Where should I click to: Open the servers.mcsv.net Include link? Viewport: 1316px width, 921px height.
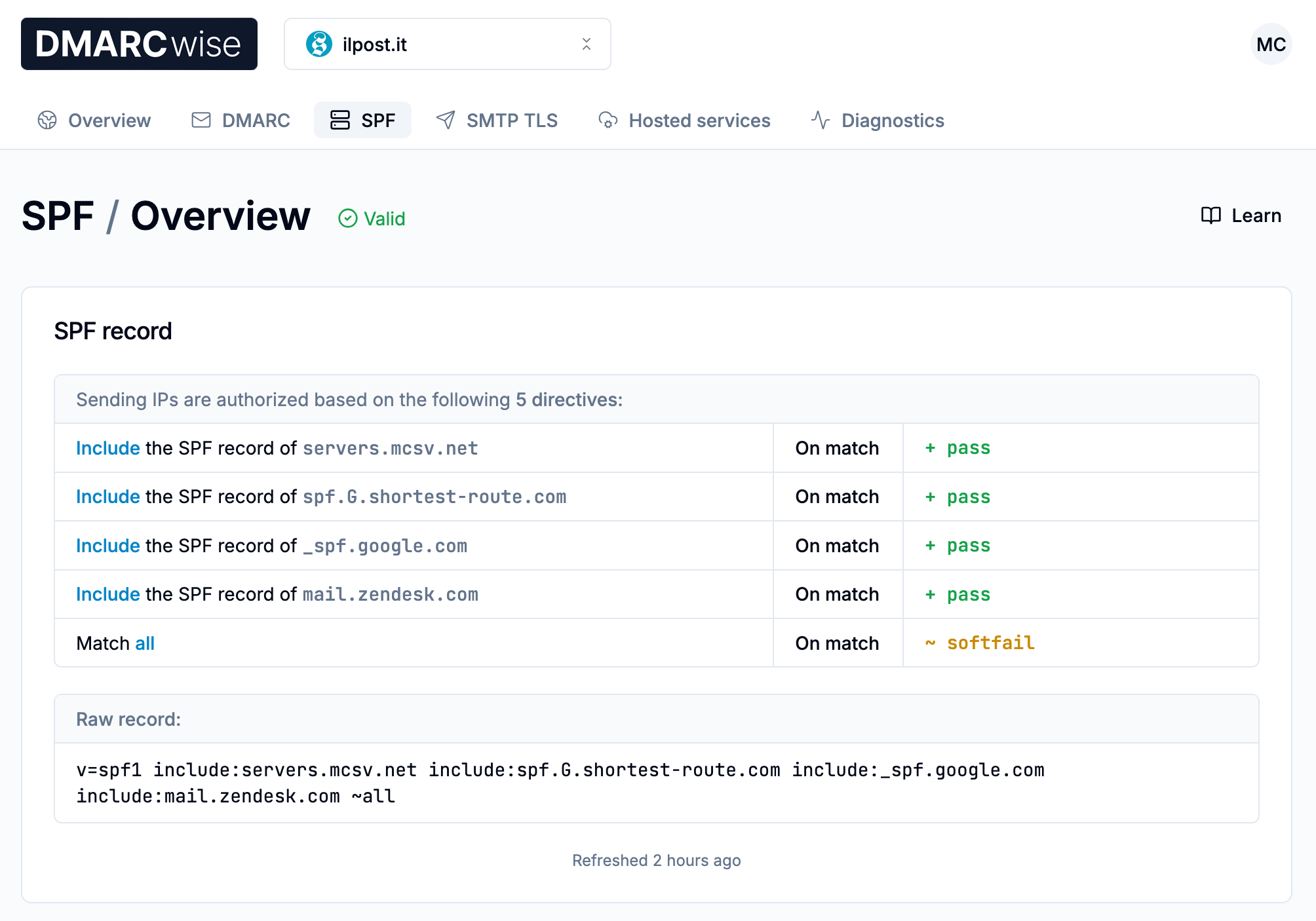click(107, 448)
